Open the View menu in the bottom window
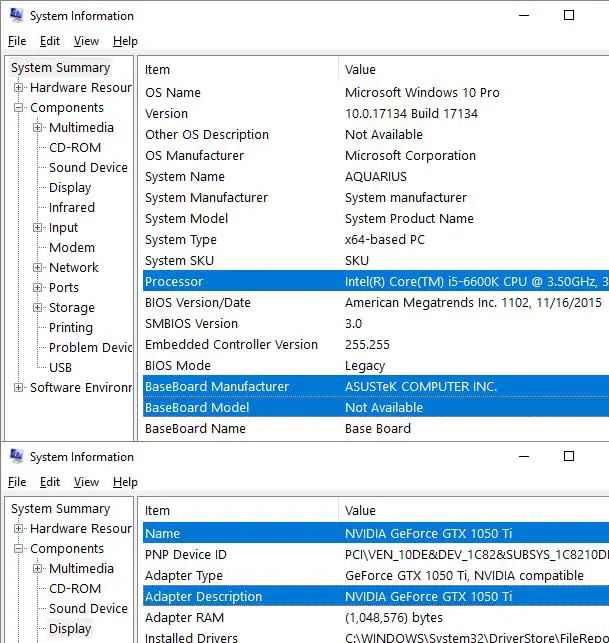This screenshot has height=643, width=609. [x=86, y=482]
